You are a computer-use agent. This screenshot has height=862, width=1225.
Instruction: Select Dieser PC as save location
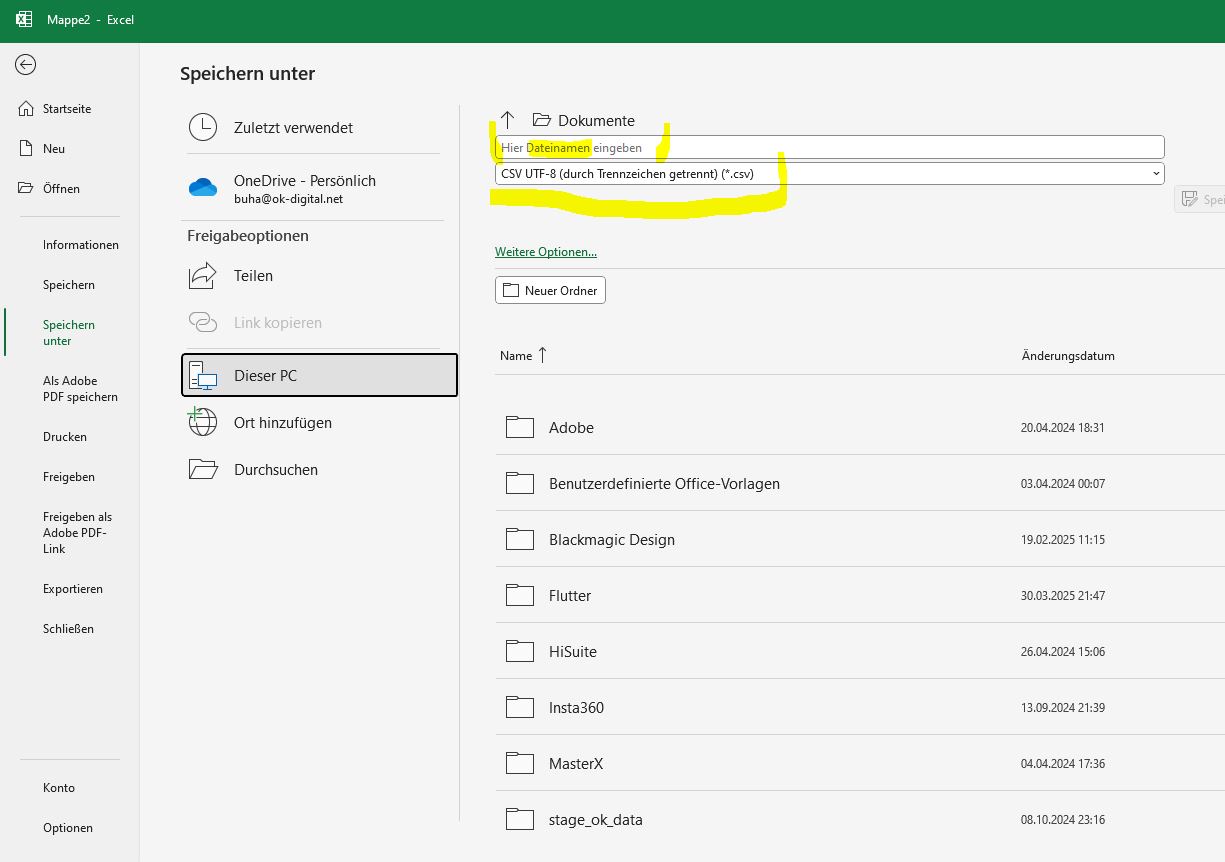coord(319,375)
